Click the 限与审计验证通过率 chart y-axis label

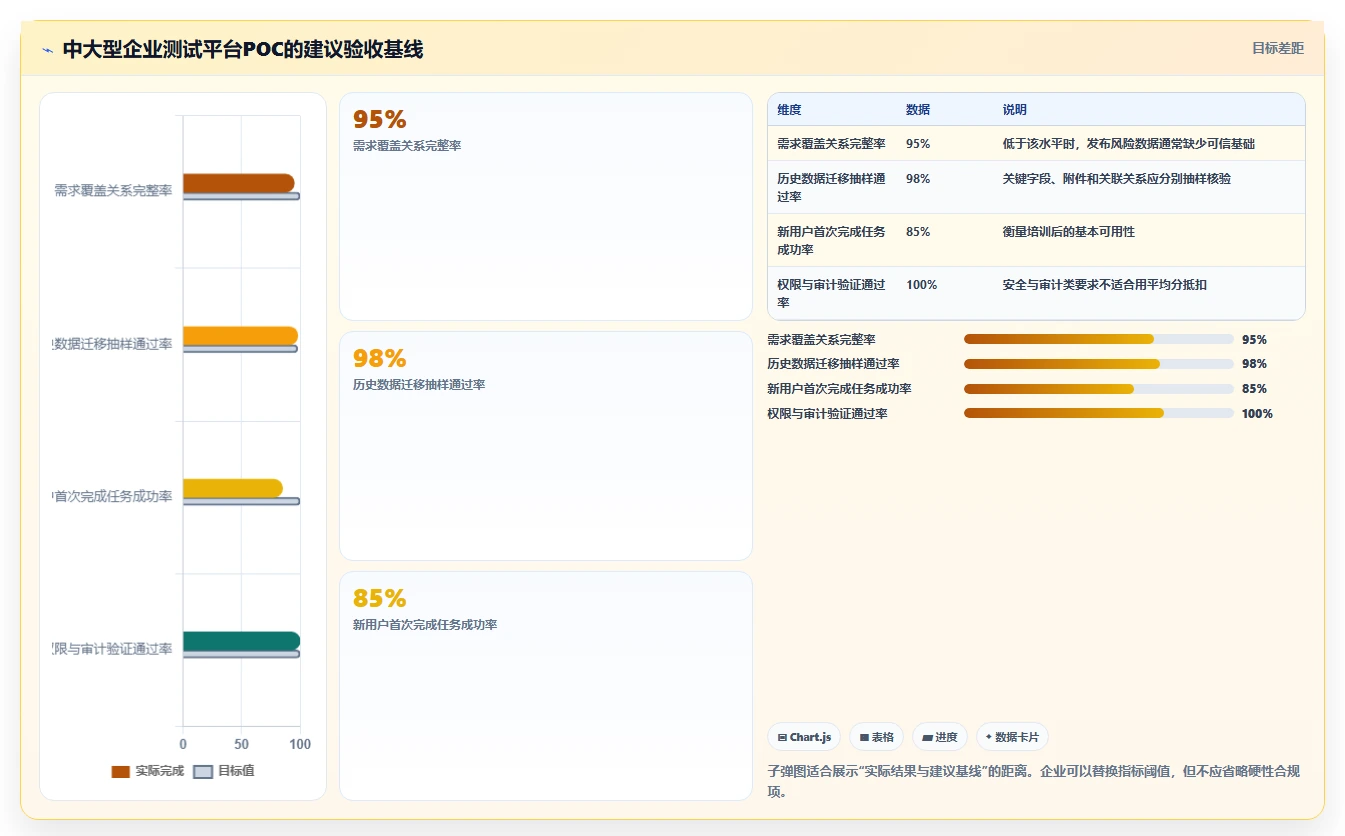pos(113,649)
